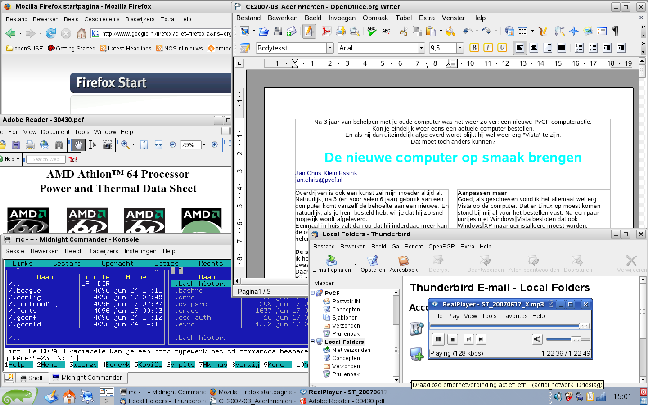Go back with Firefox's green back arrow

pyautogui.click(x=10, y=33)
